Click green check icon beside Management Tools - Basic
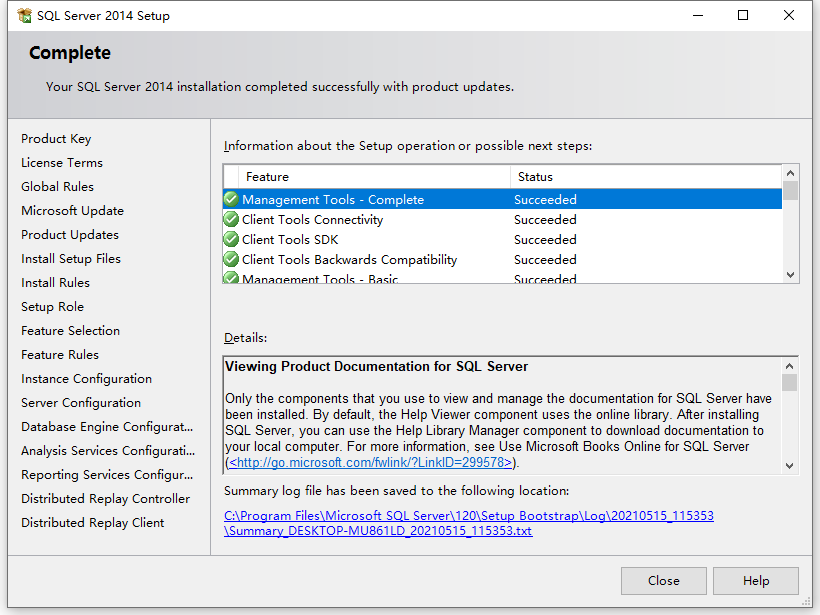This screenshot has width=820, height=615. click(x=231, y=277)
